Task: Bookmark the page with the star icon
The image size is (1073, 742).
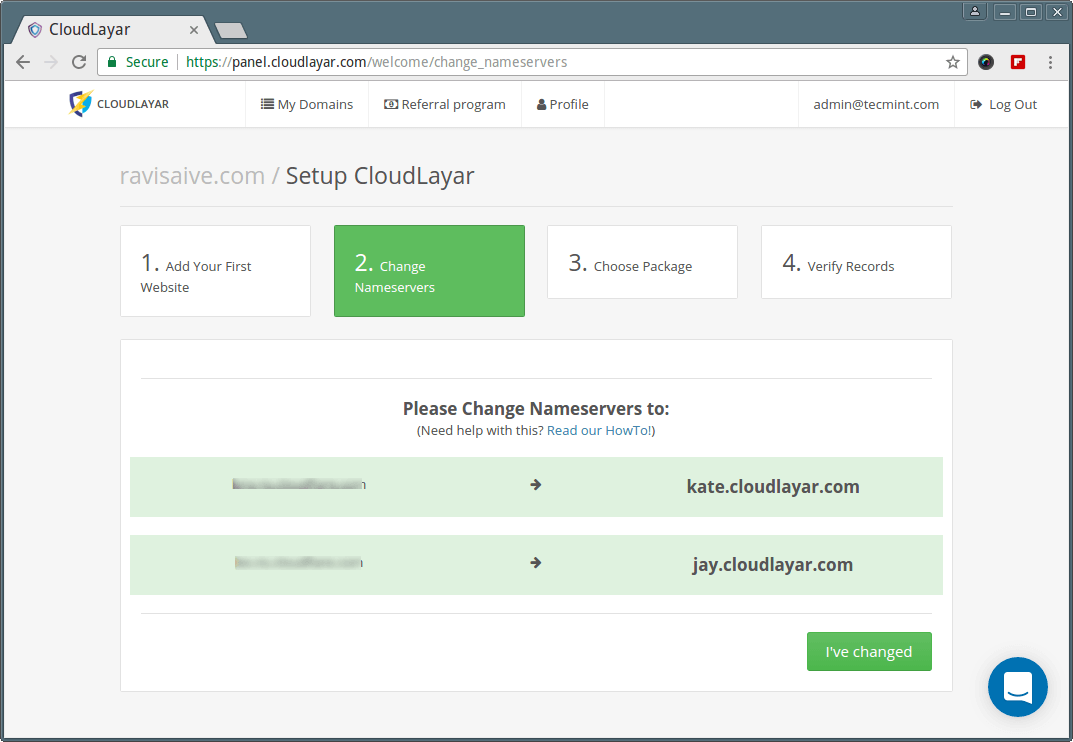Action: click(x=953, y=62)
